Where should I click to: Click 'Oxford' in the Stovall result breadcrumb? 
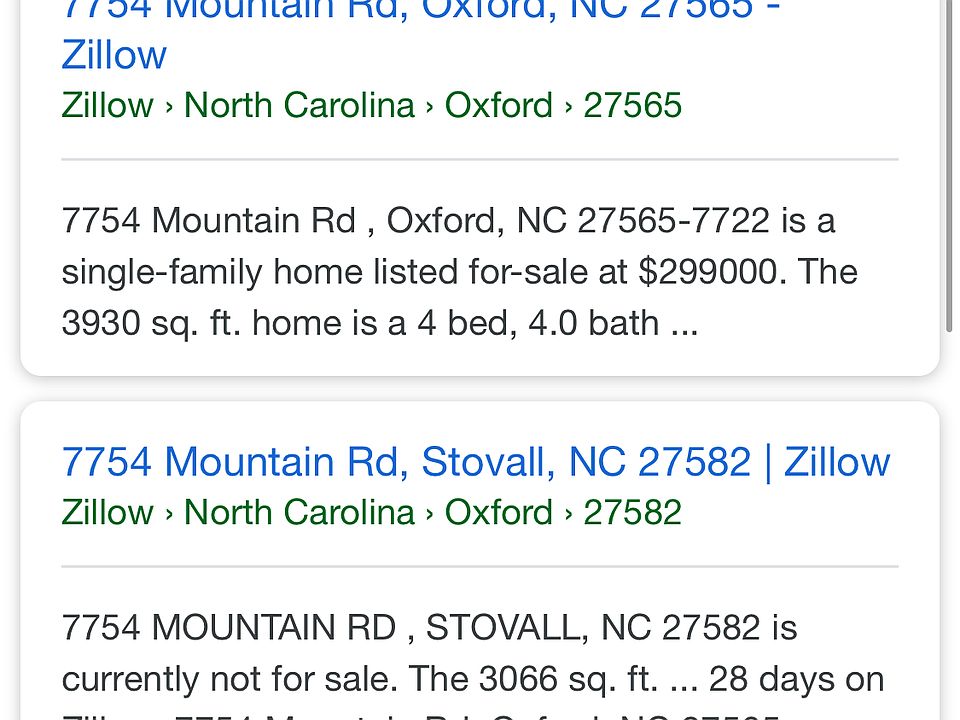point(498,512)
